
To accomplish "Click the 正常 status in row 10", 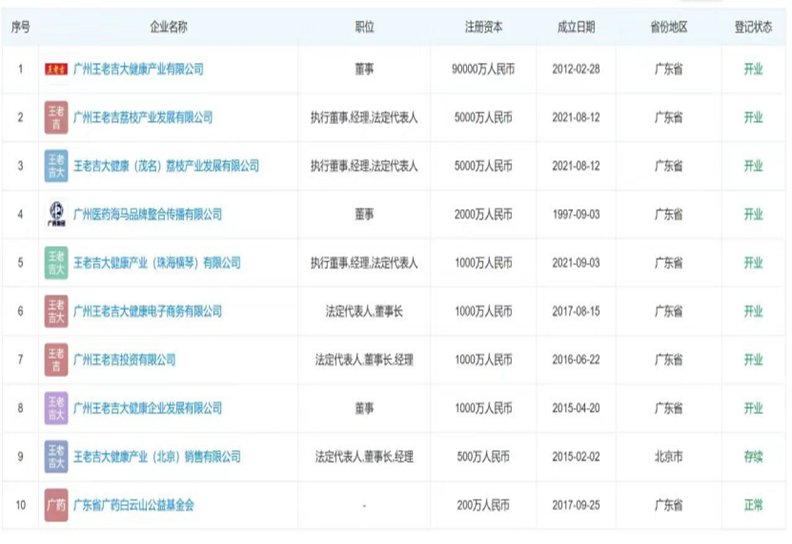I will [753, 505].
